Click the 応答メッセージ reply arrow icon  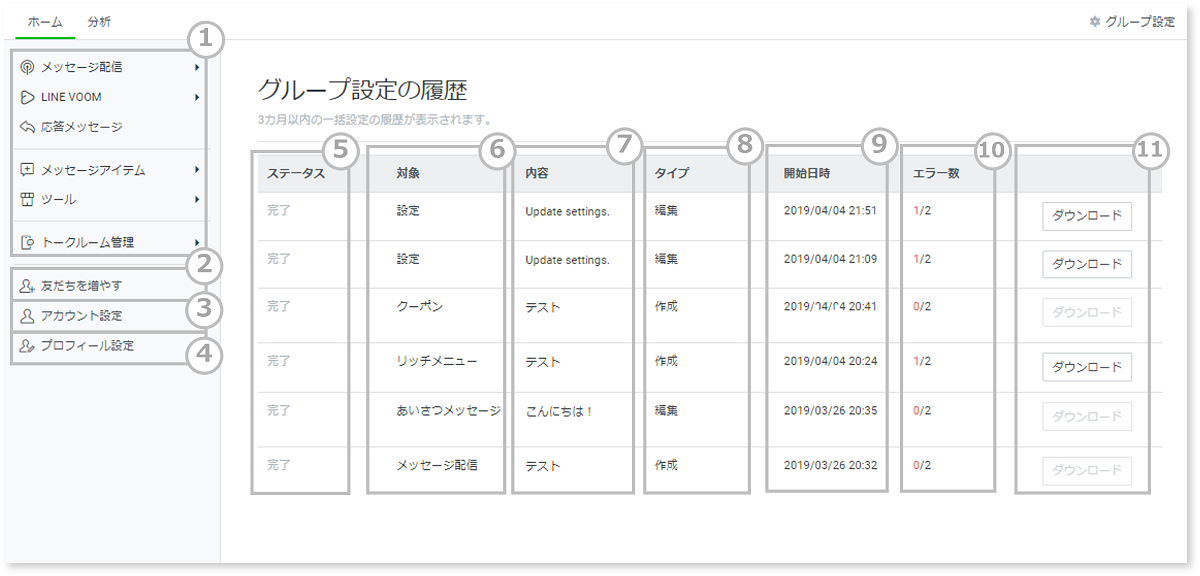28,127
